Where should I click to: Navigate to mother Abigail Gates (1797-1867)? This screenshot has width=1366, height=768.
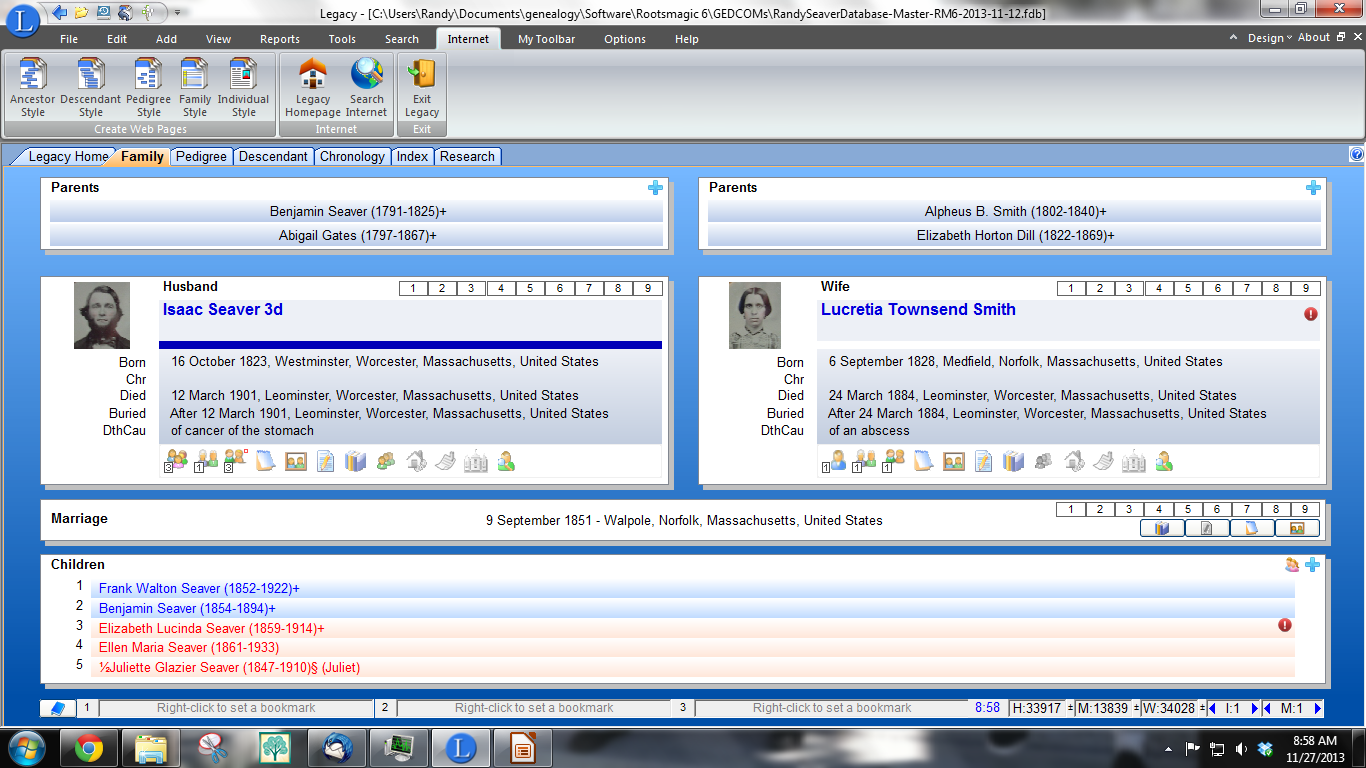pos(357,236)
